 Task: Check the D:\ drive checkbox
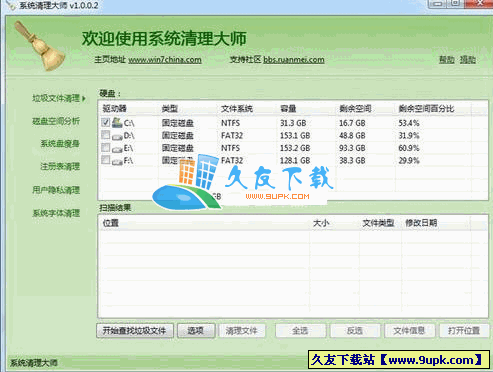coord(106,135)
